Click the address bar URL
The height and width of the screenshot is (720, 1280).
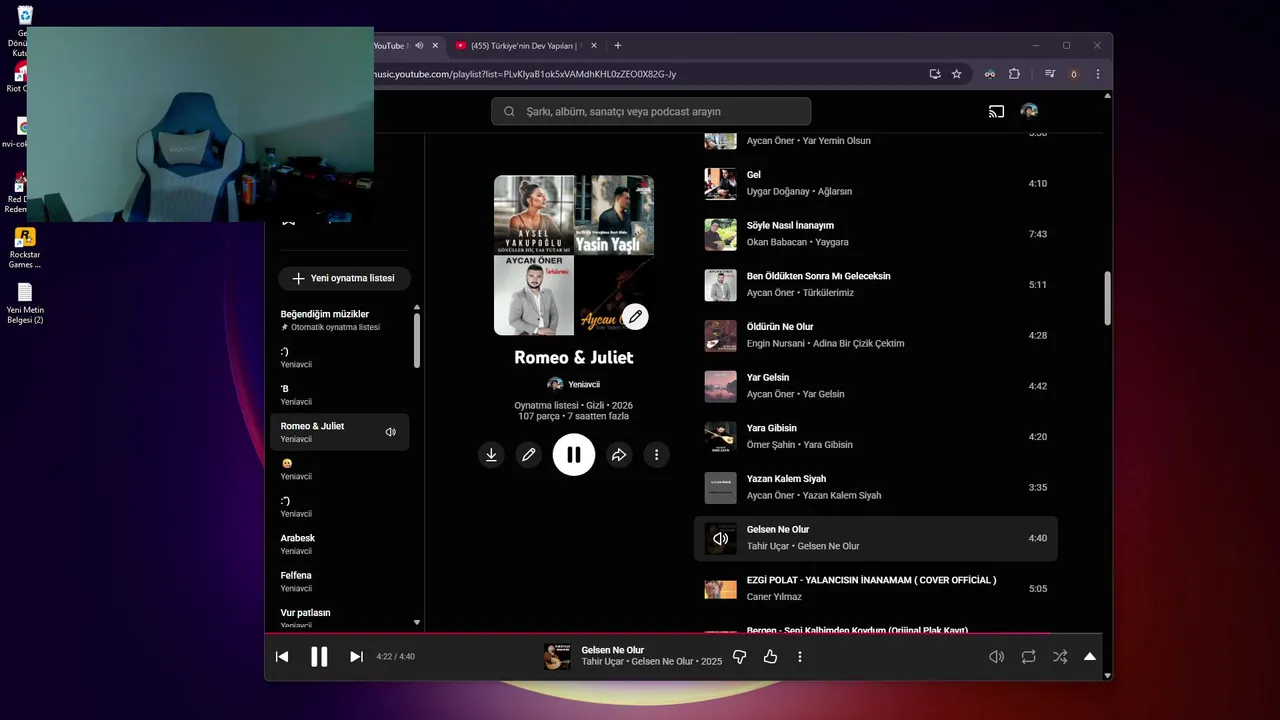(x=525, y=74)
